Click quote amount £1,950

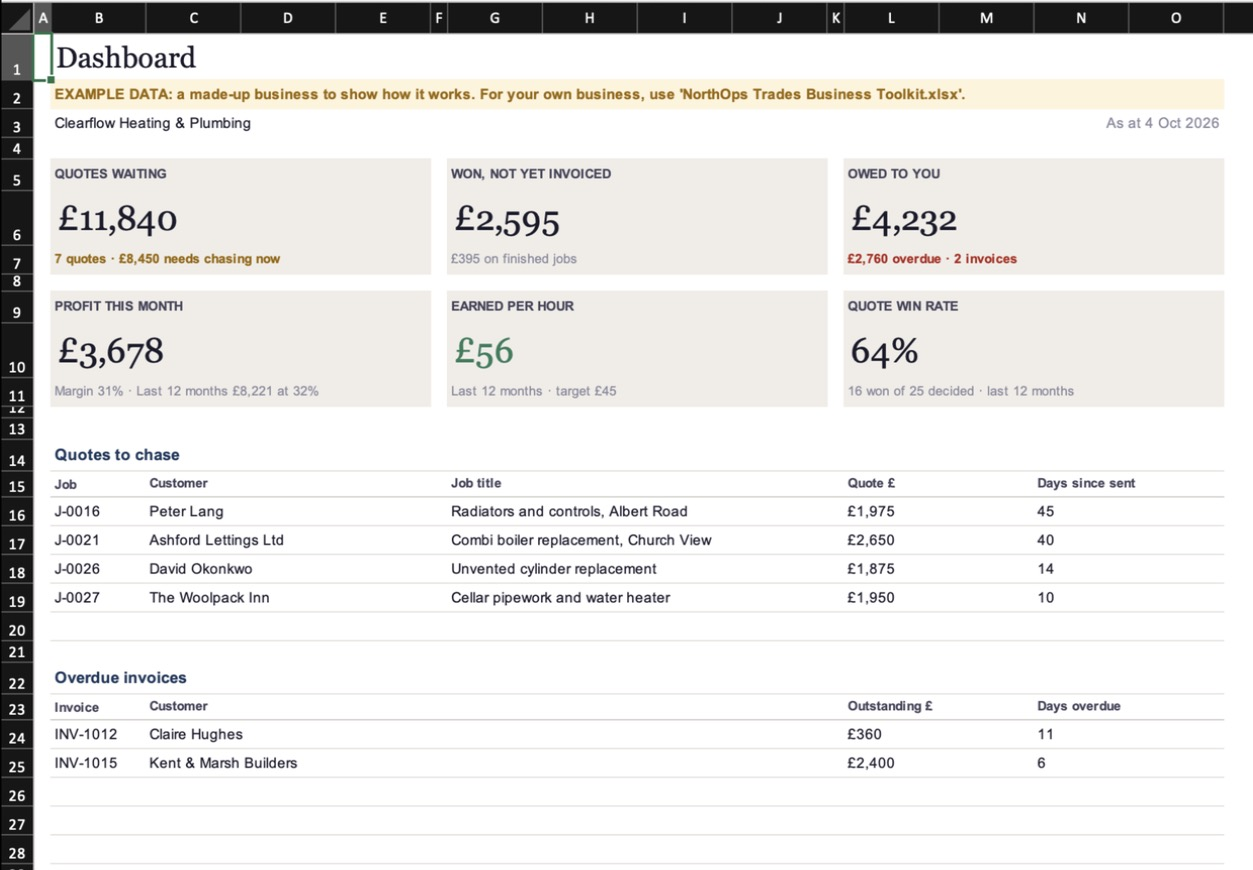(871, 598)
